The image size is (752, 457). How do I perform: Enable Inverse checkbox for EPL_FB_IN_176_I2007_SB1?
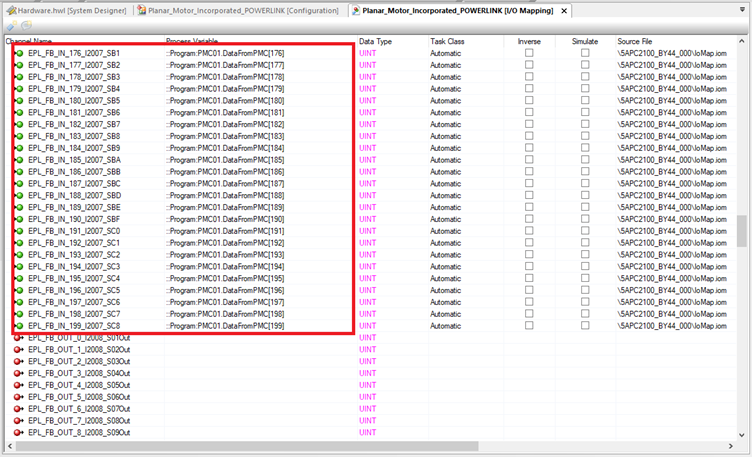click(529, 53)
